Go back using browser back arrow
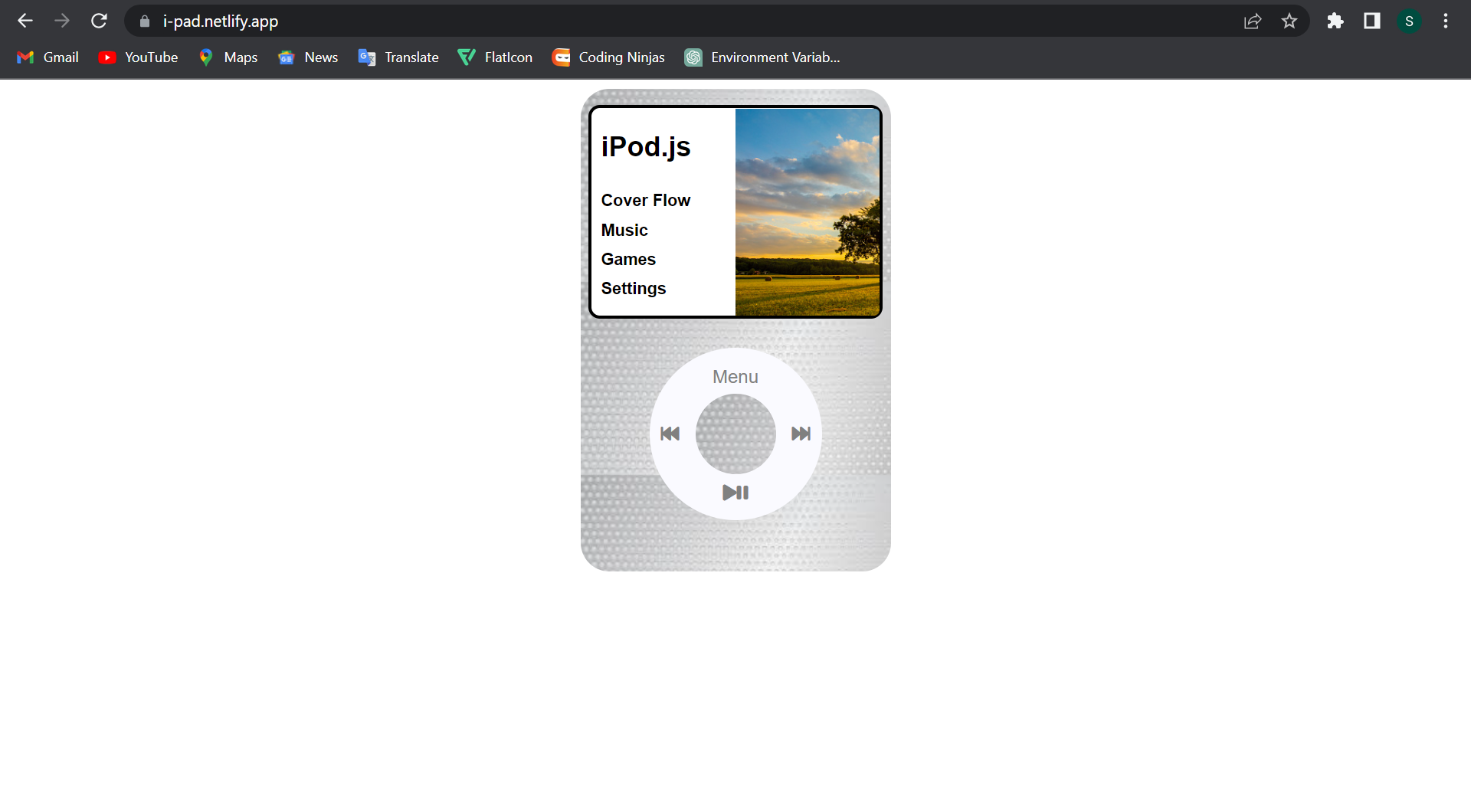This screenshot has width=1471, height=812. 25,21
